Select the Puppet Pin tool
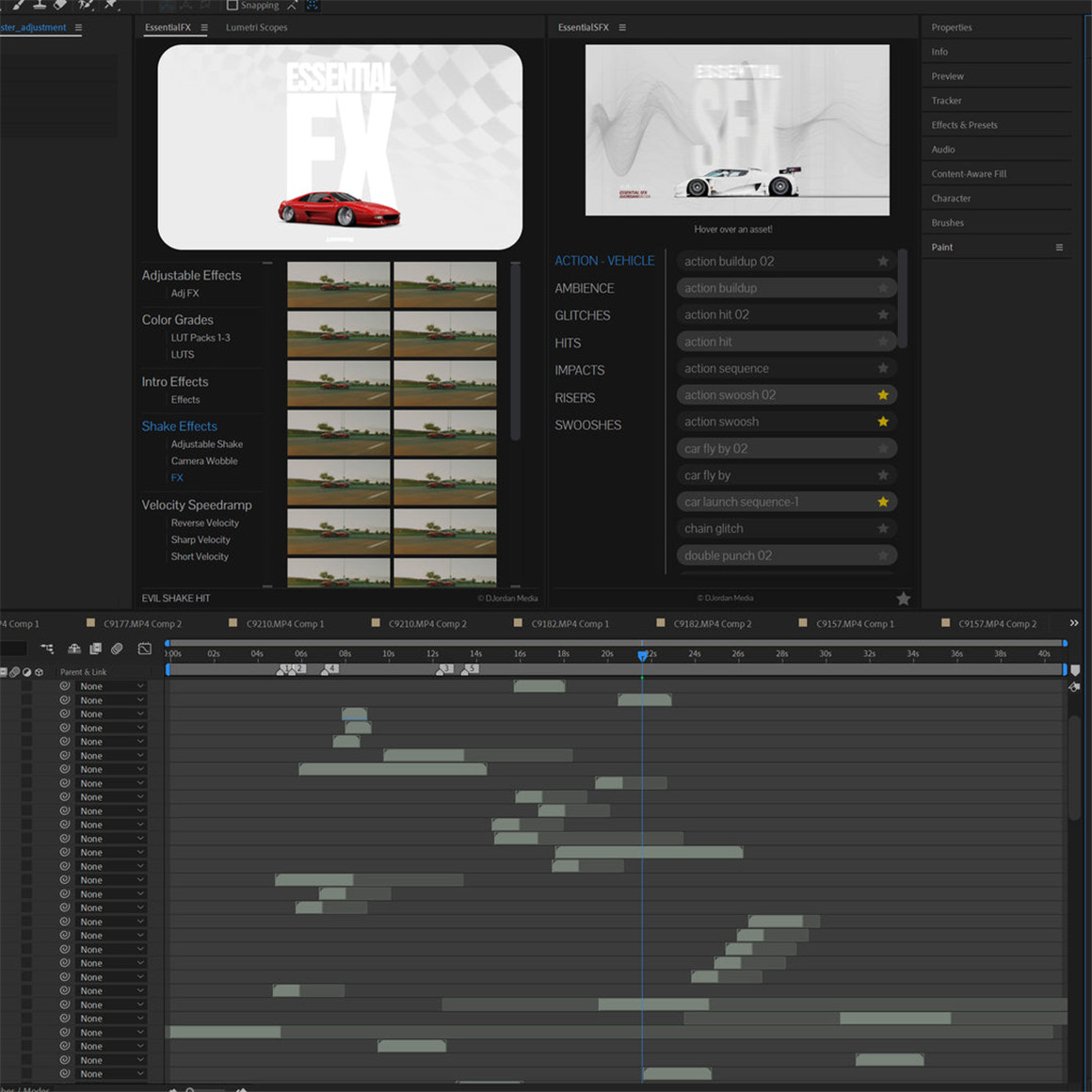This screenshot has width=1092, height=1092. point(111,6)
